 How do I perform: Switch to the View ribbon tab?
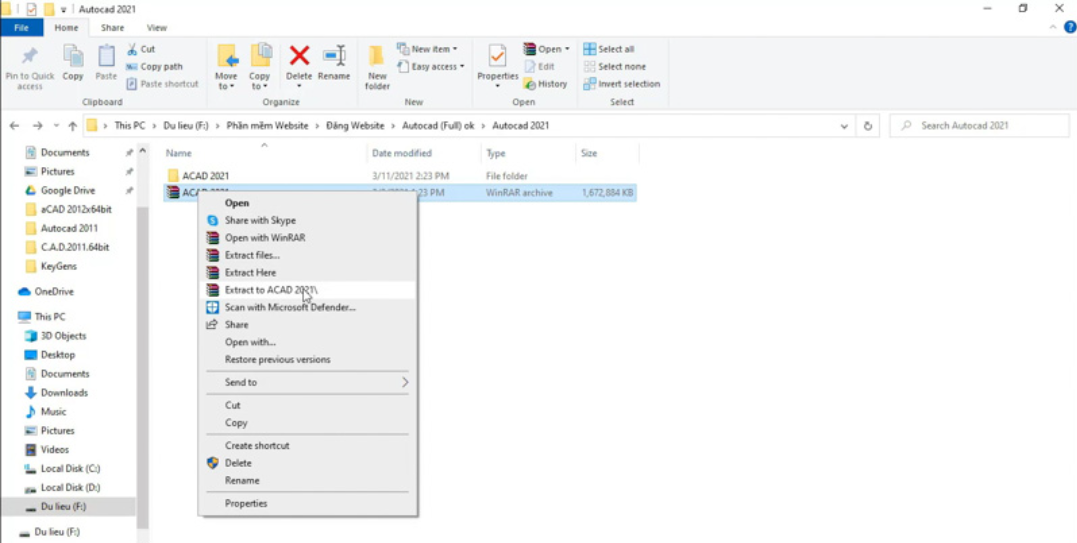click(157, 28)
